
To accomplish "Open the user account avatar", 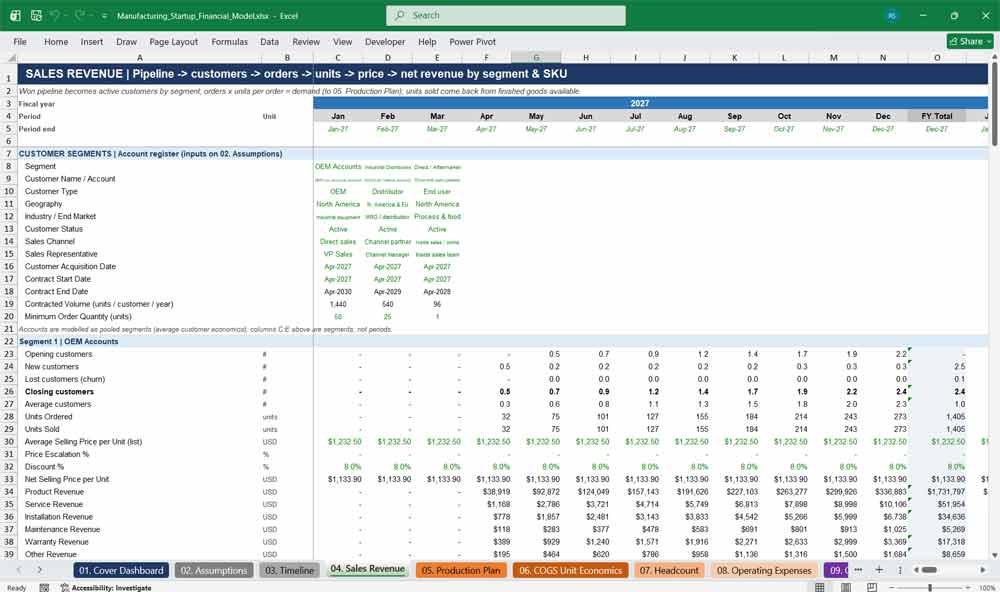I will click(x=892, y=15).
